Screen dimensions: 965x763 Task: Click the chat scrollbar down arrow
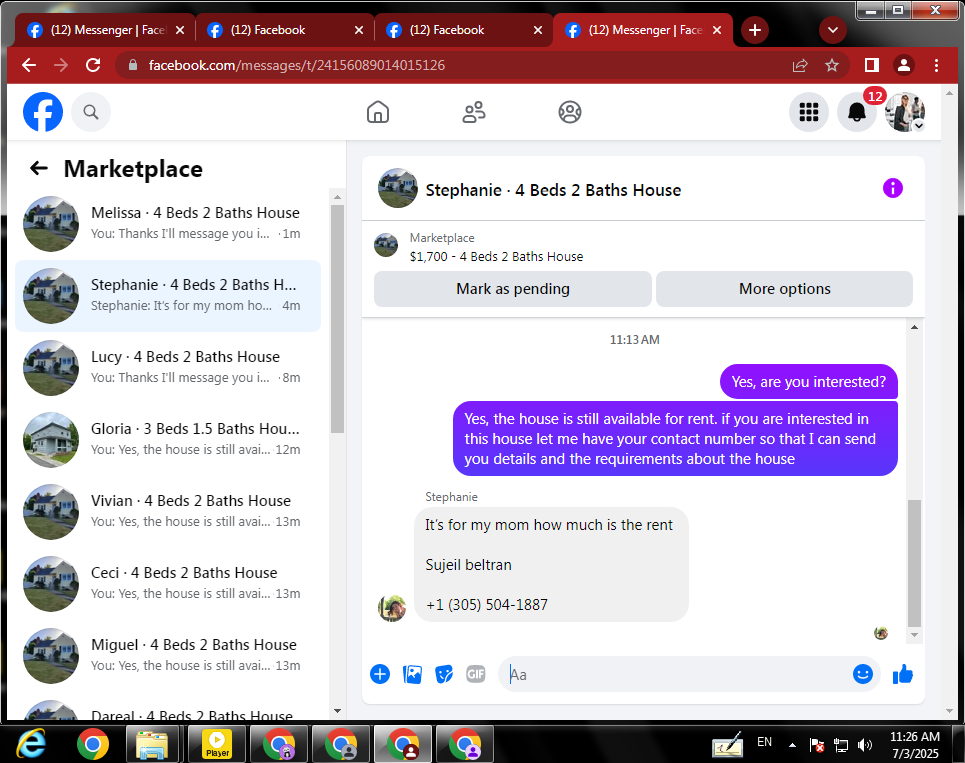(x=915, y=635)
